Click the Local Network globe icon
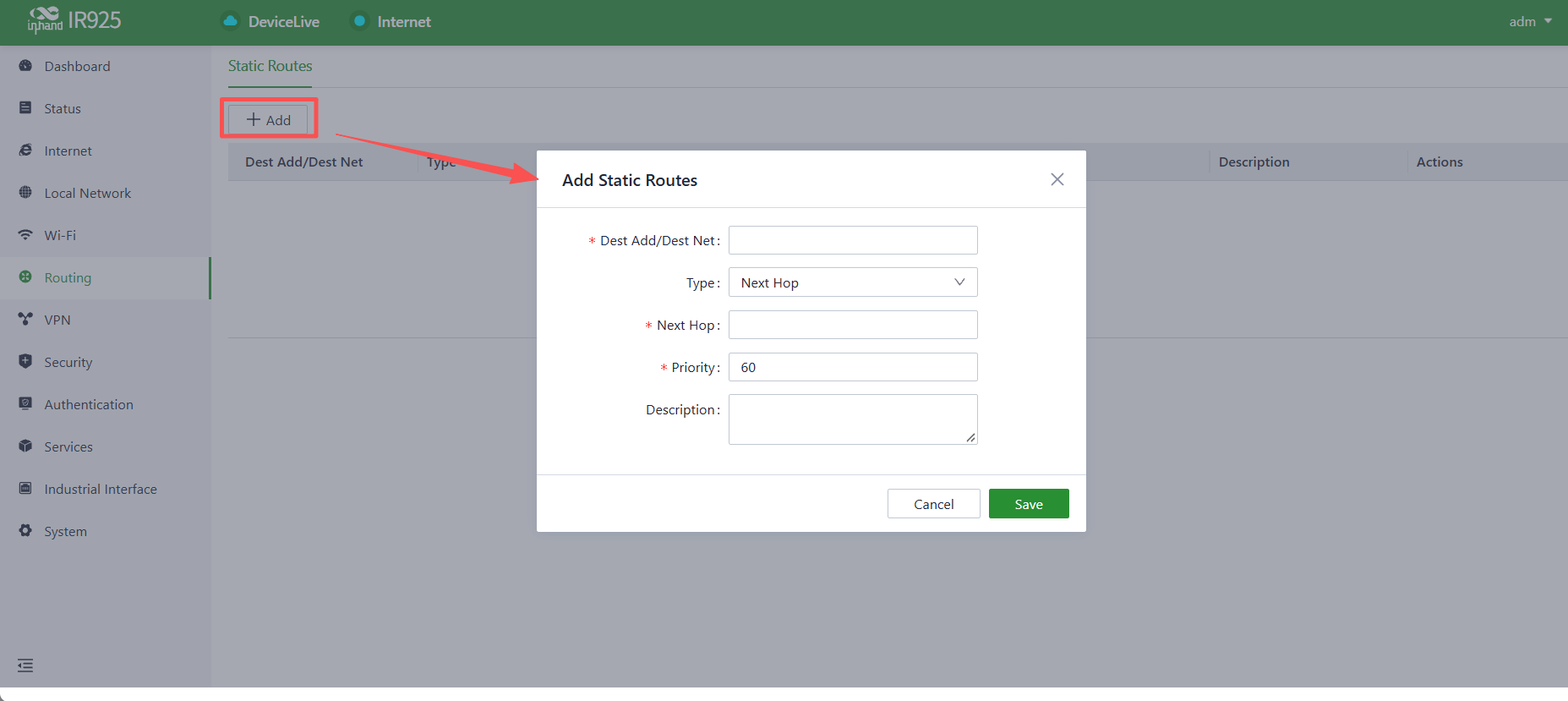Image resolution: width=1568 pixels, height=701 pixels. [25, 193]
